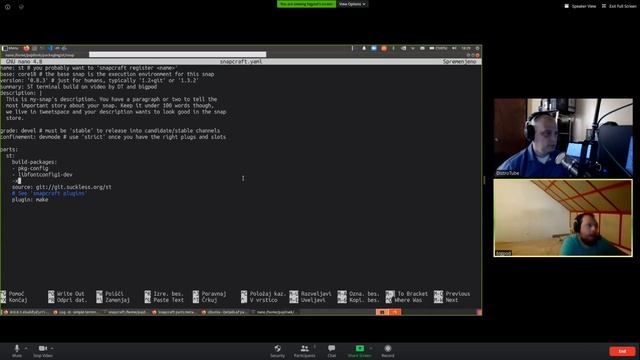
Task: Open share options arrow beside Share Screen
Action: pyautogui.click(x=371, y=348)
